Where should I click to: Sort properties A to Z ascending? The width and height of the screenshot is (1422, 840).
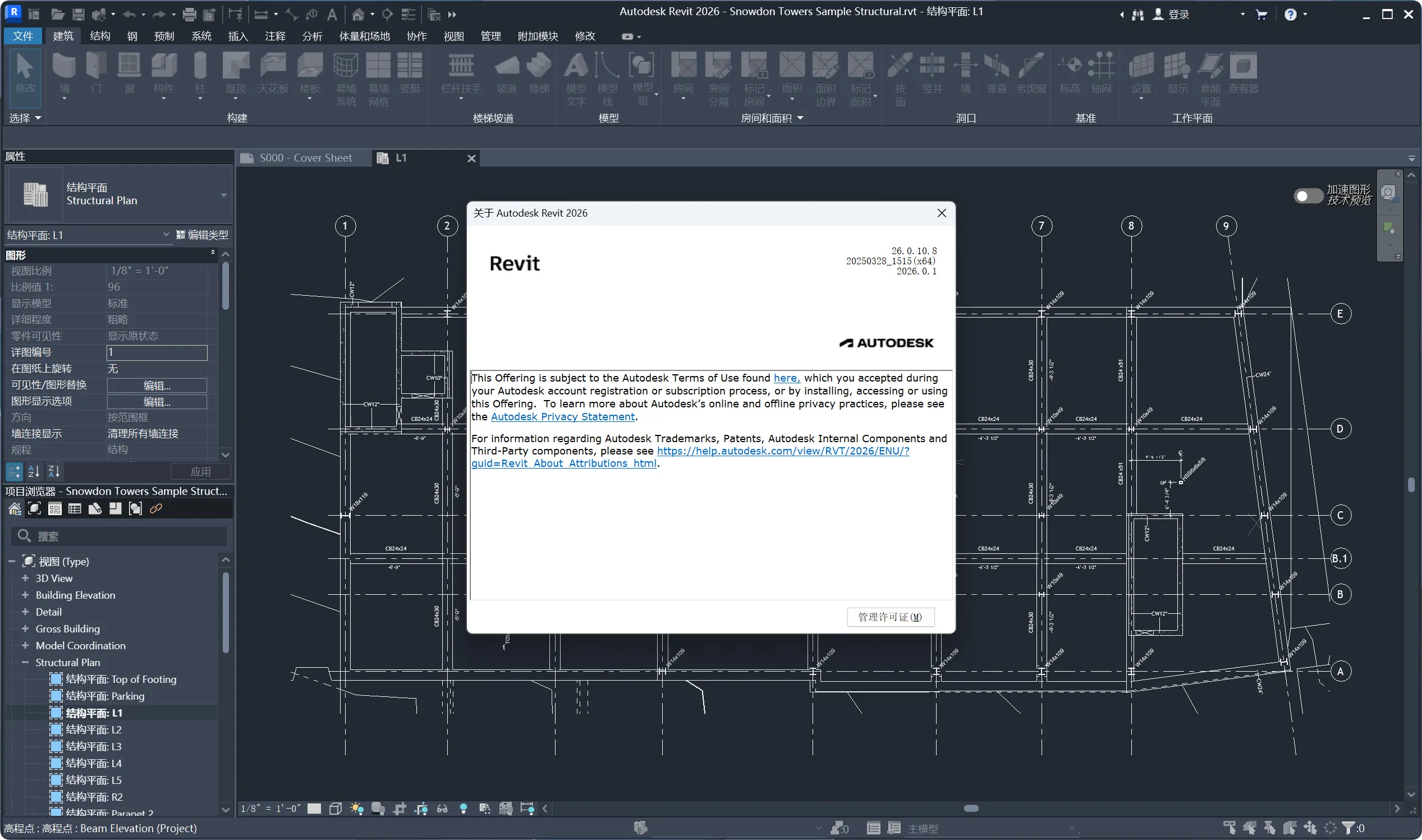click(x=34, y=471)
